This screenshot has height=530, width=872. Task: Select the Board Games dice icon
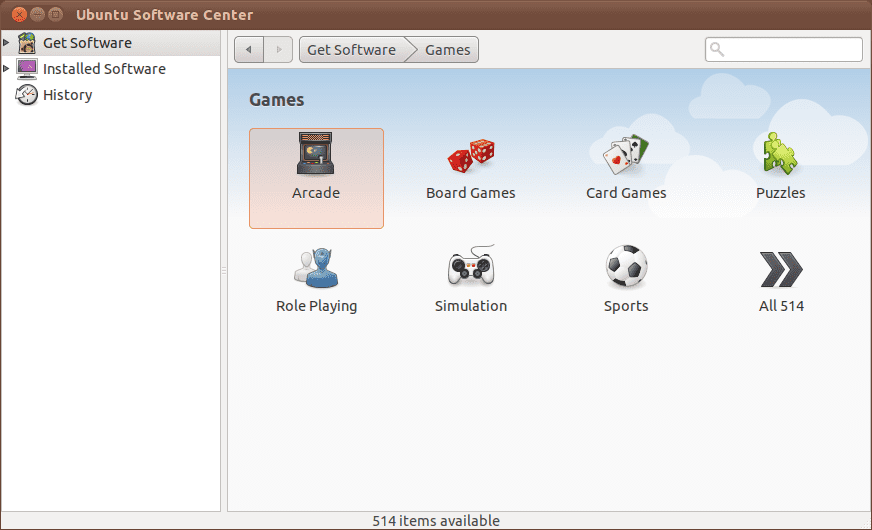(x=471, y=155)
